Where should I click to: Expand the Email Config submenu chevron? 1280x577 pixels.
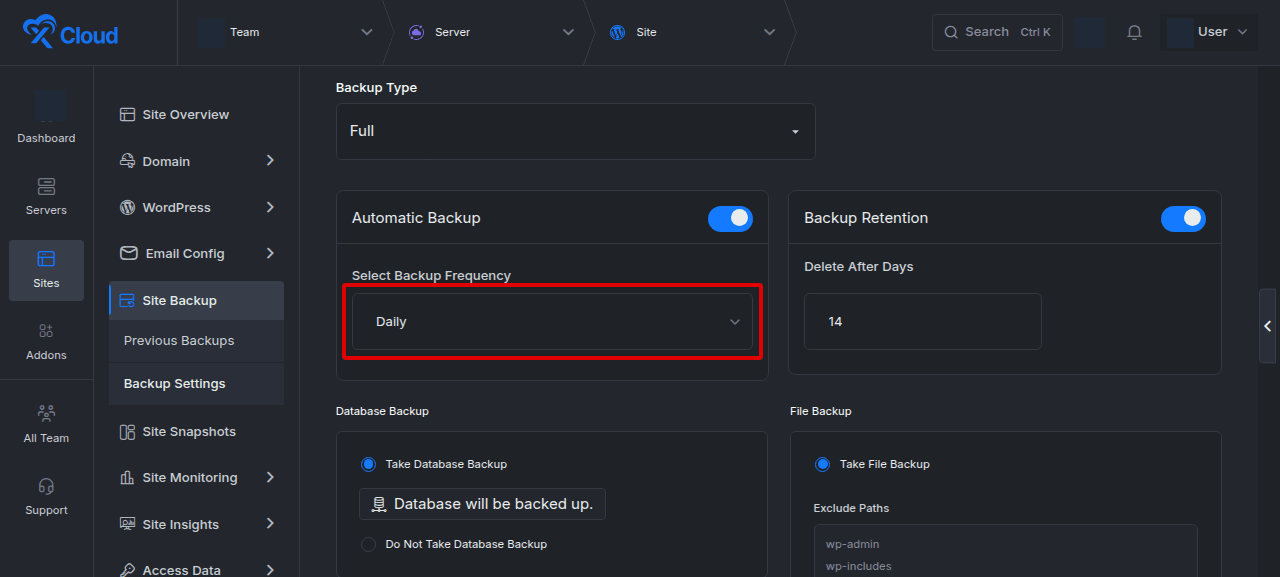click(270, 253)
